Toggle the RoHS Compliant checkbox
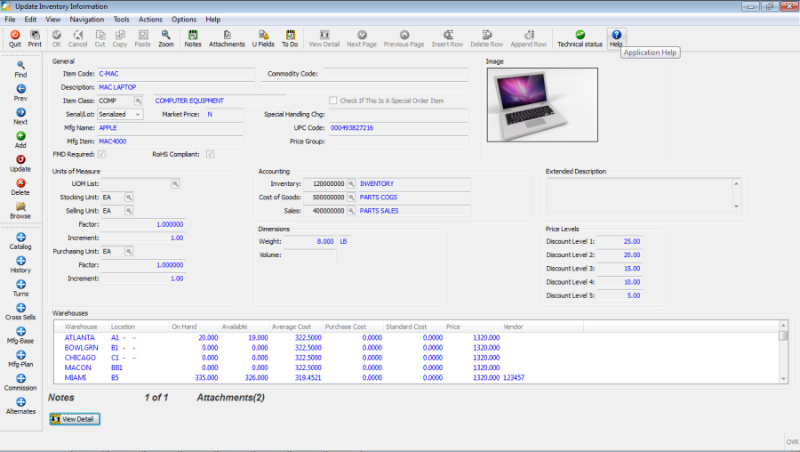 (210, 154)
